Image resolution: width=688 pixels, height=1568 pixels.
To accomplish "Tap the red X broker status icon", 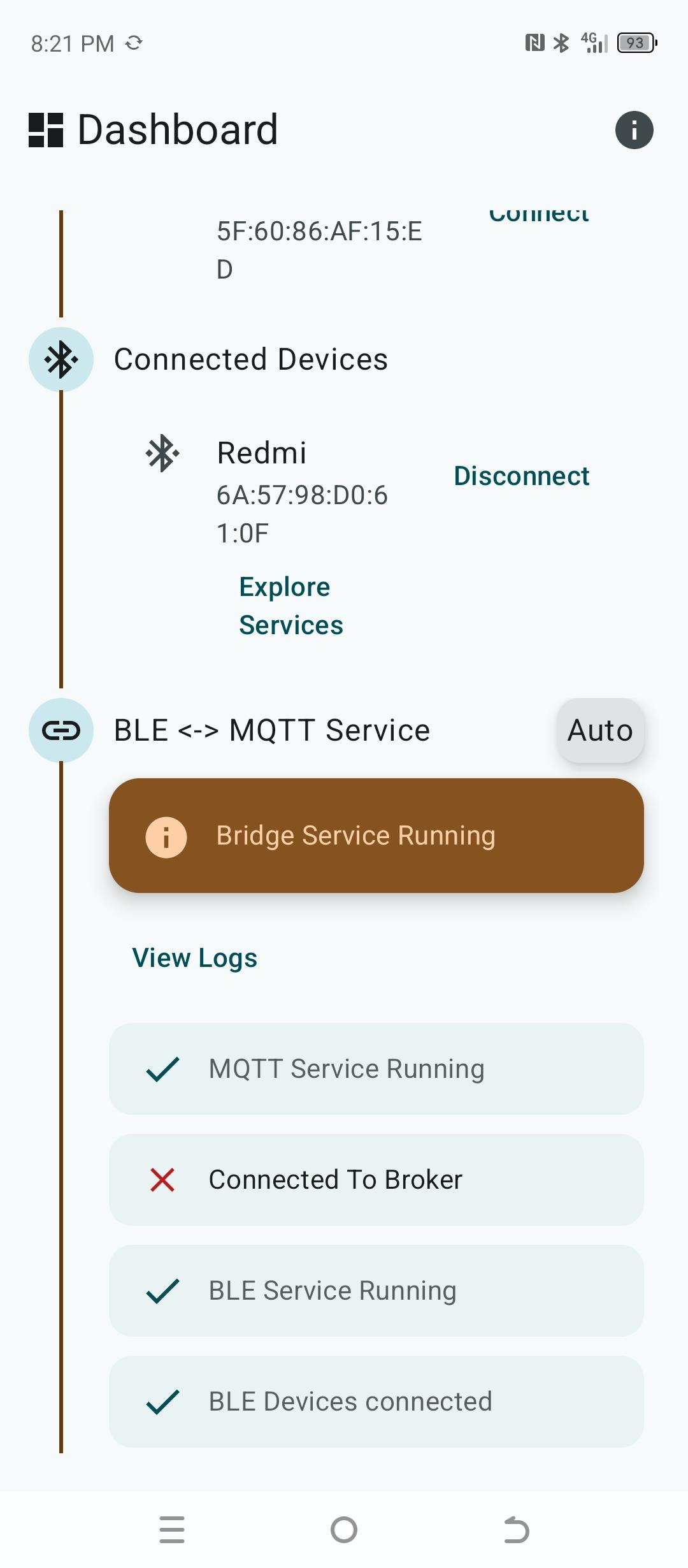I will [162, 1180].
